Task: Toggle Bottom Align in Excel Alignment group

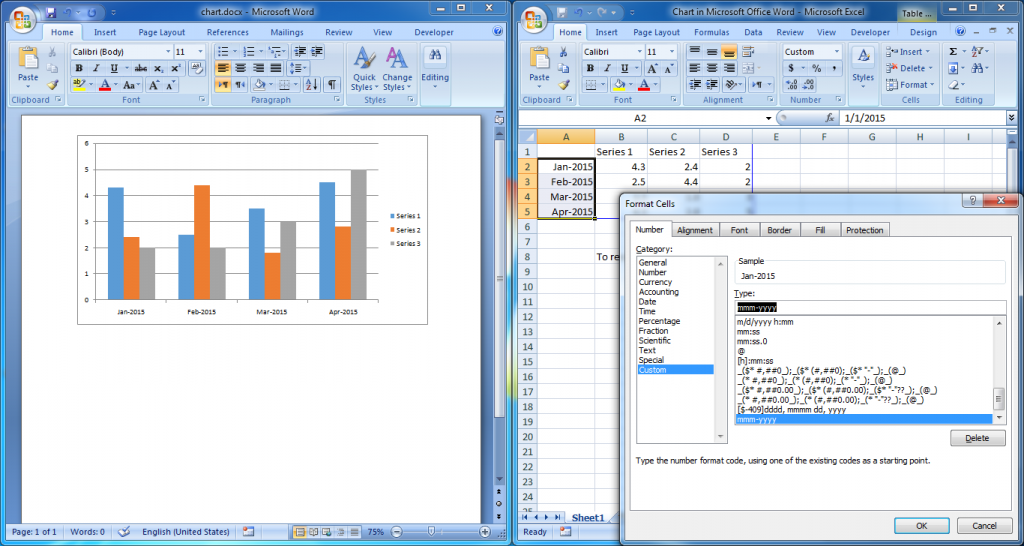Action: pyautogui.click(x=729, y=52)
